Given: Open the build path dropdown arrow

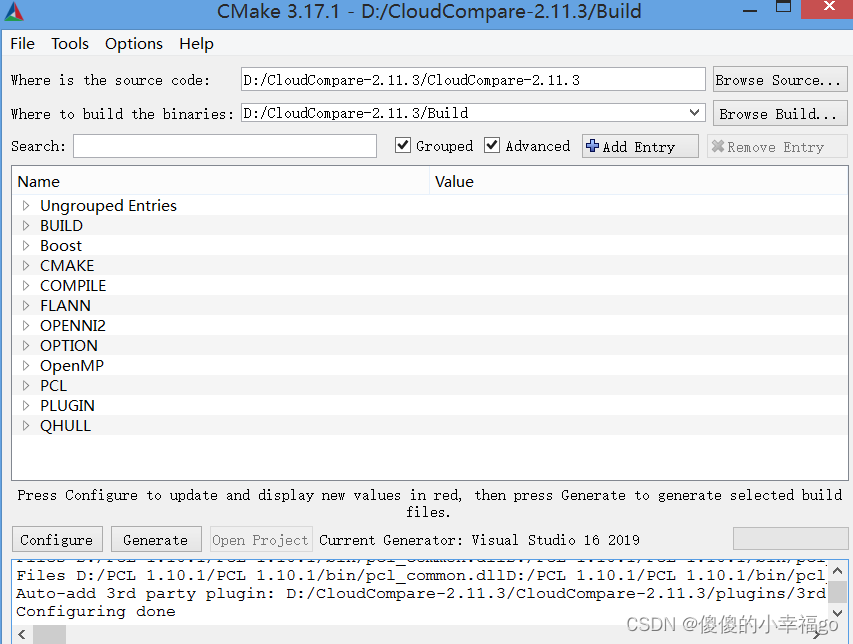Looking at the screenshot, I should click(694, 113).
